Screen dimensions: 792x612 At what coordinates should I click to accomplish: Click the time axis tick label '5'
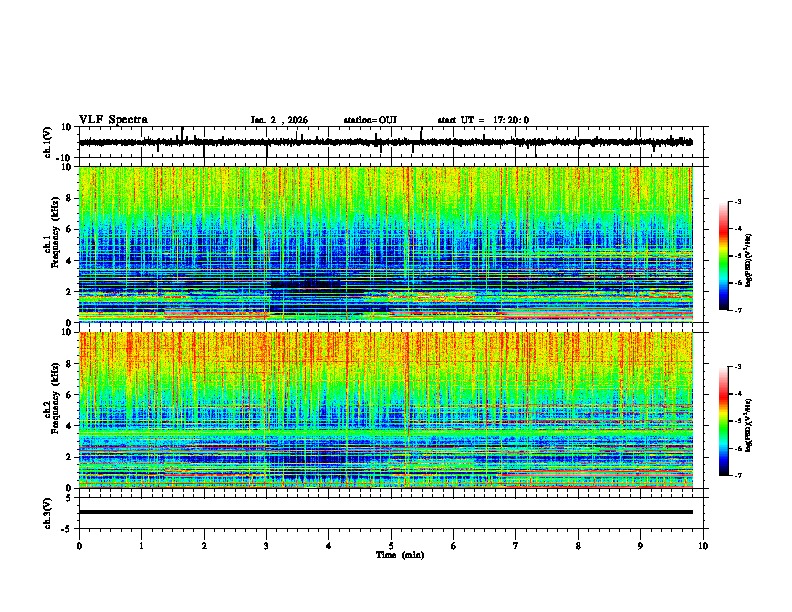pyautogui.click(x=391, y=546)
